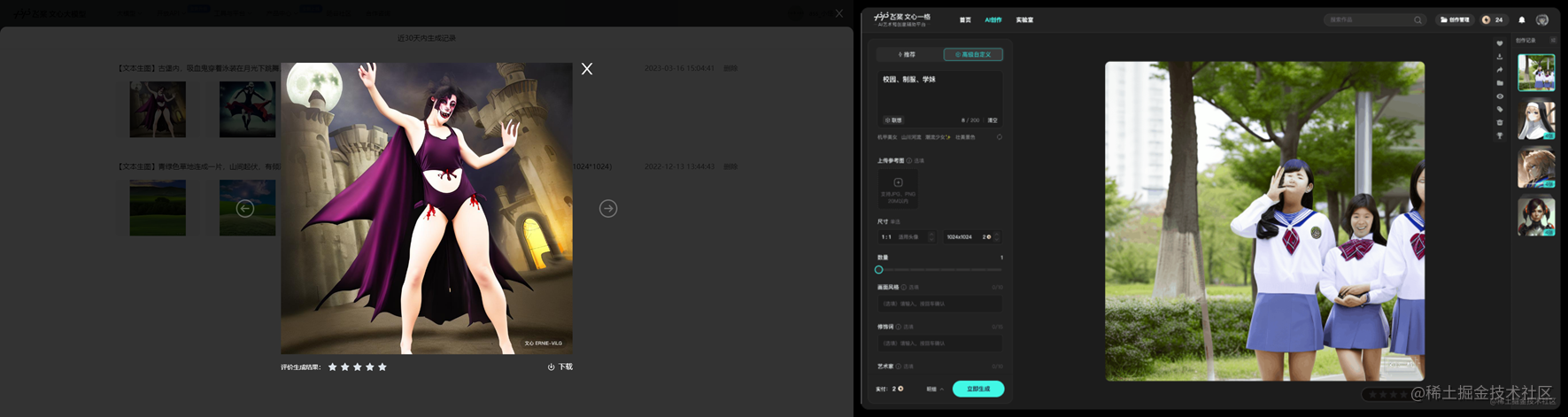Toggle image visibility eye icon

1500,97
